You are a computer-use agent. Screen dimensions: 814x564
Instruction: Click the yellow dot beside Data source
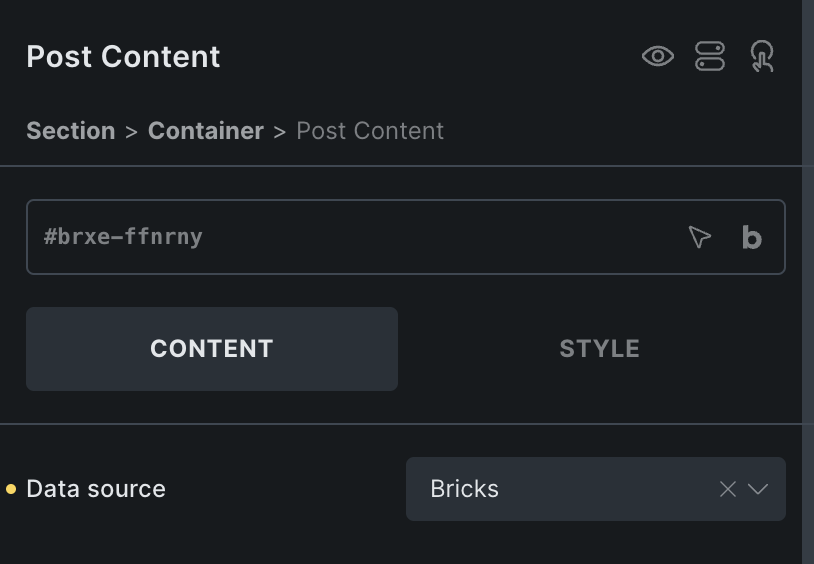11,489
